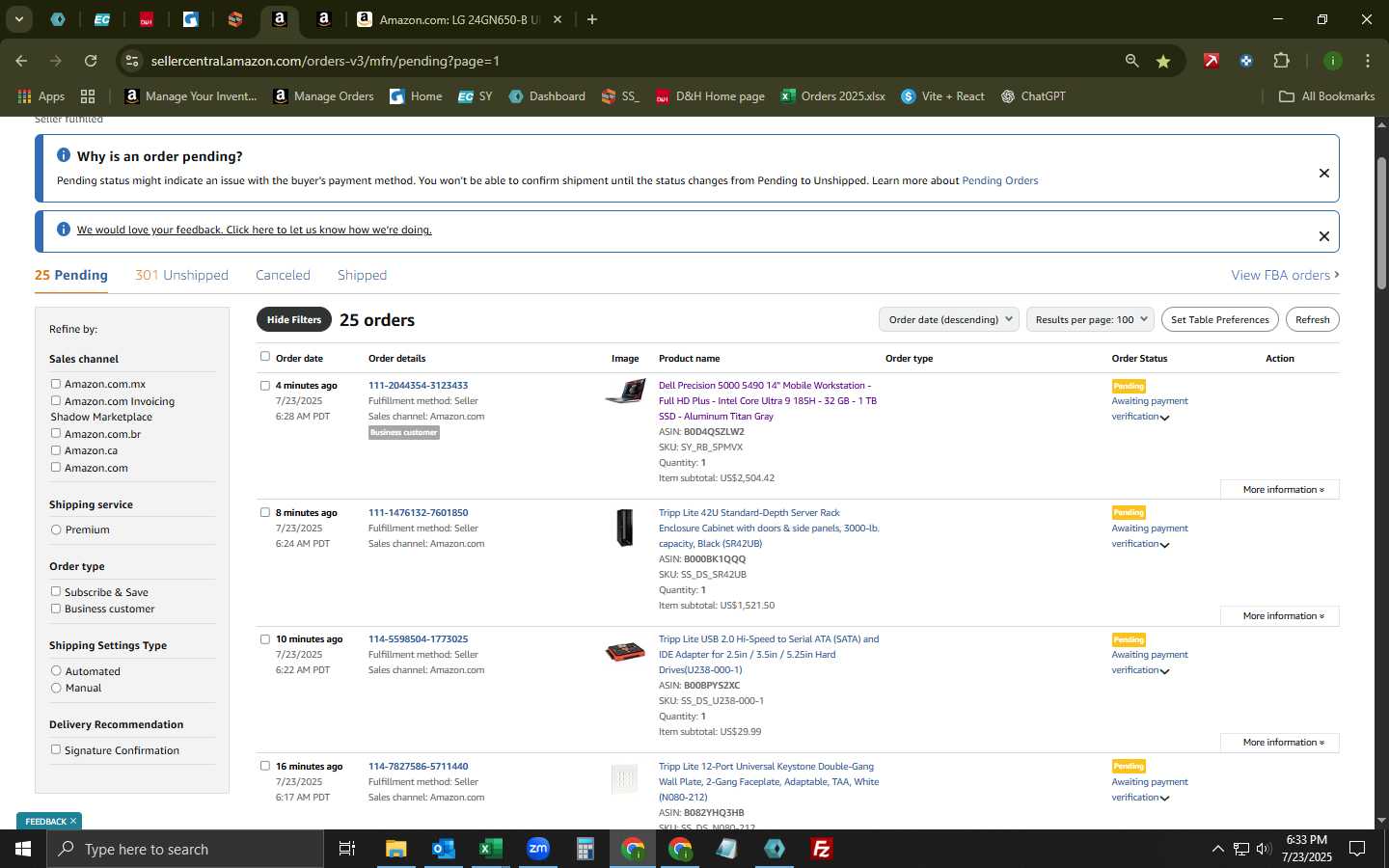Expand More information for the Dell order
This screenshot has width=1389, height=868.
click(x=1280, y=489)
